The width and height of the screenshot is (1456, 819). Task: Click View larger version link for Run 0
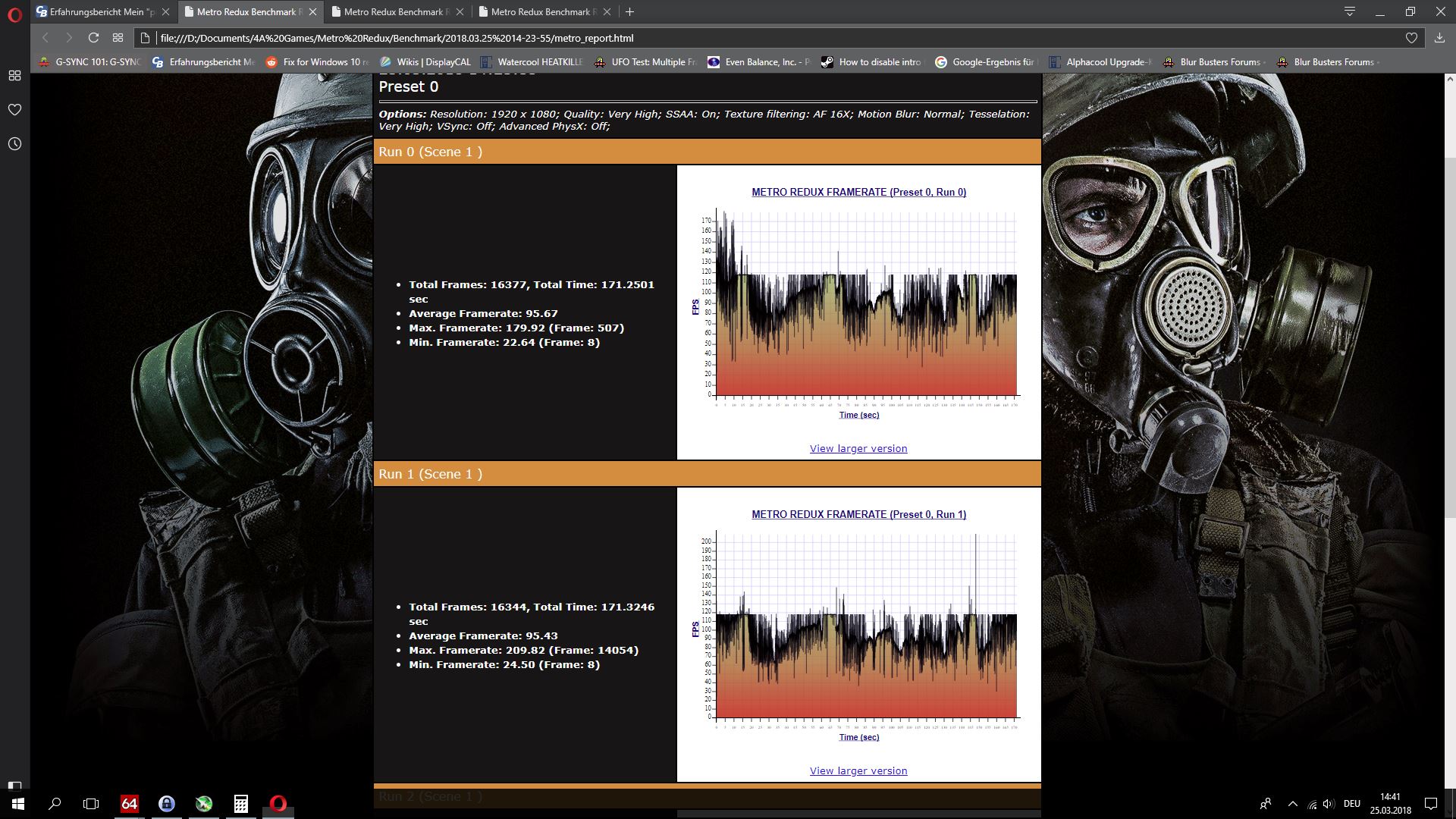click(858, 449)
